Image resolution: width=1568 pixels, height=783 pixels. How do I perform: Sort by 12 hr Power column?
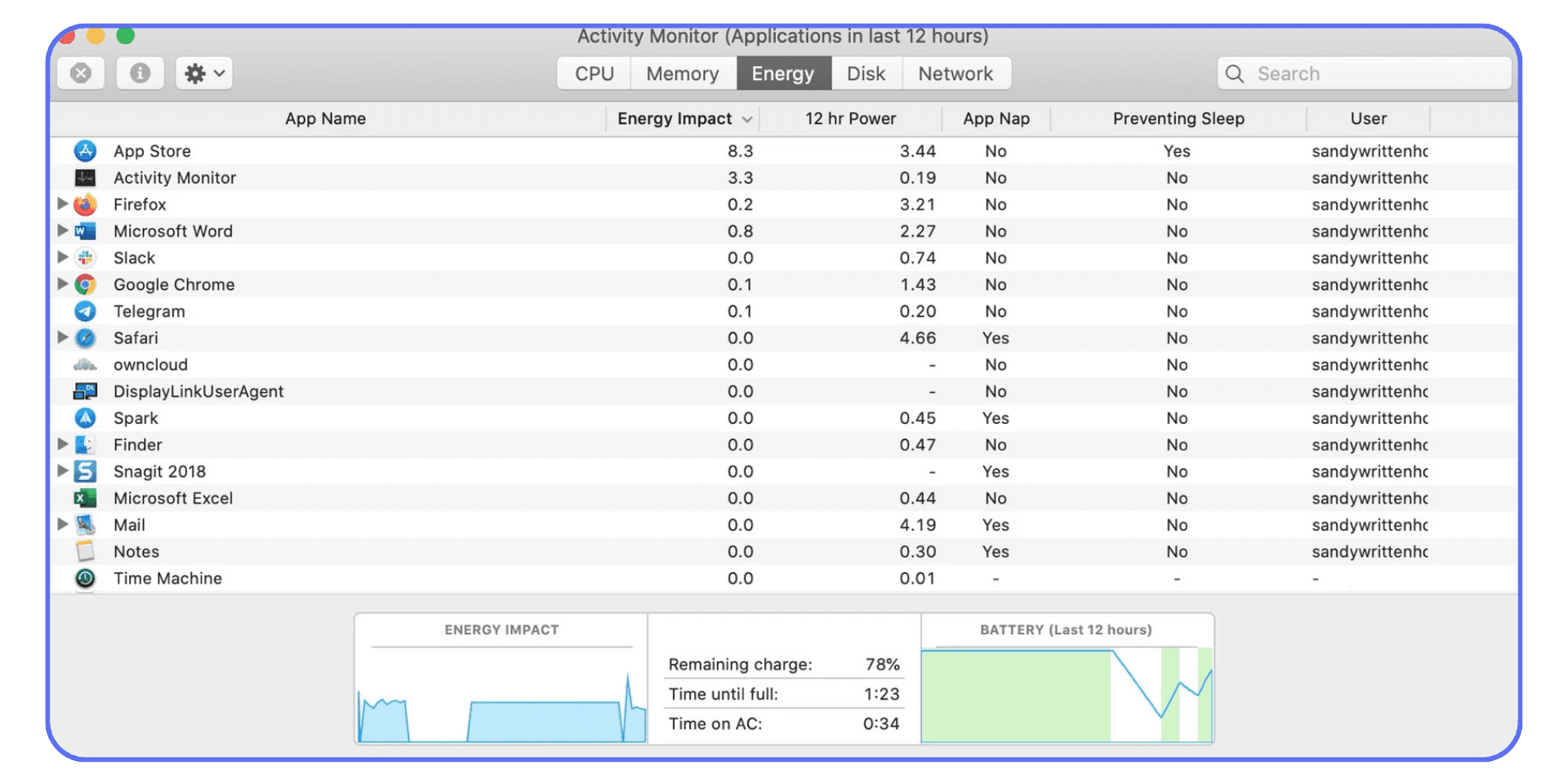[850, 119]
